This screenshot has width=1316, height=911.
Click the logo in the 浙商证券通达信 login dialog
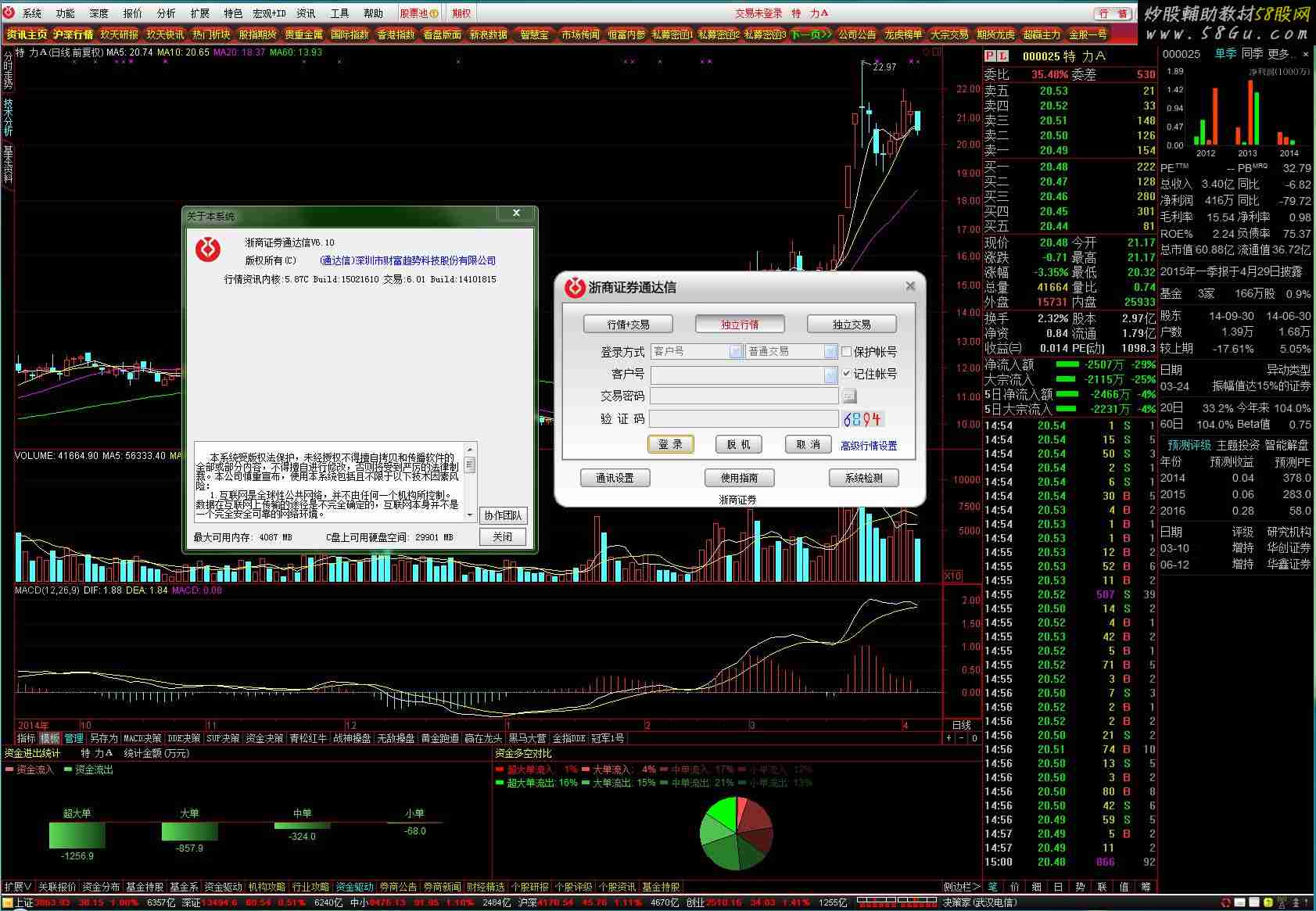pyautogui.click(x=575, y=287)
